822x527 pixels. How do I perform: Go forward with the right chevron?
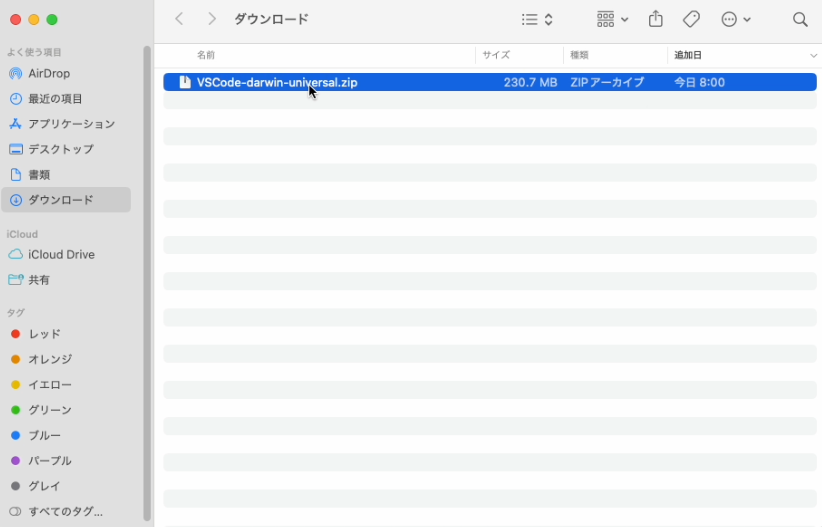[212, 19]
